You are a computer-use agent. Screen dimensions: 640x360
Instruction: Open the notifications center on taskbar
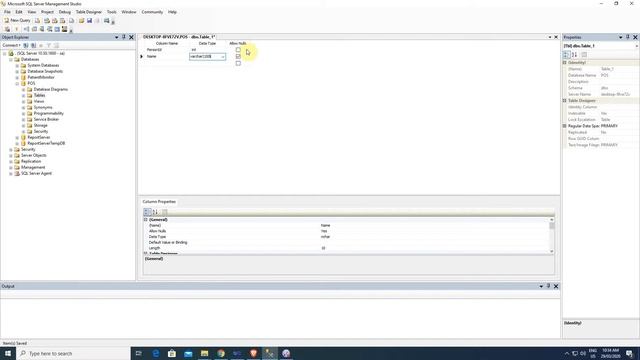(629, 353)
